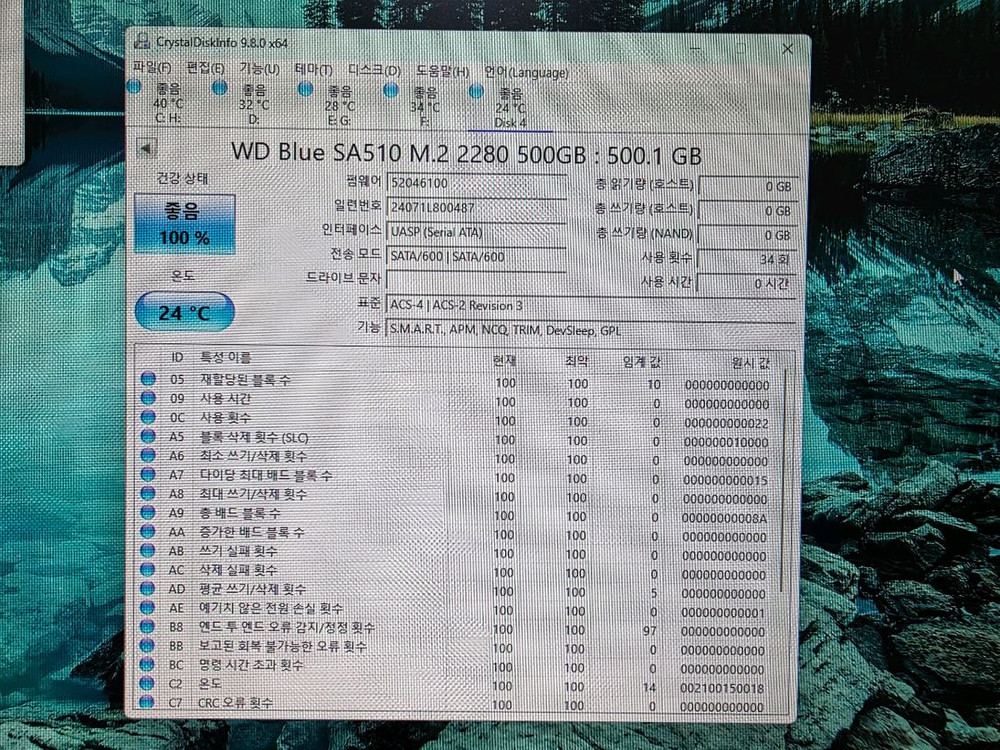
Task: Click the blue health indicator for attribute C2 temperature
Action: [x=149, y=683]
